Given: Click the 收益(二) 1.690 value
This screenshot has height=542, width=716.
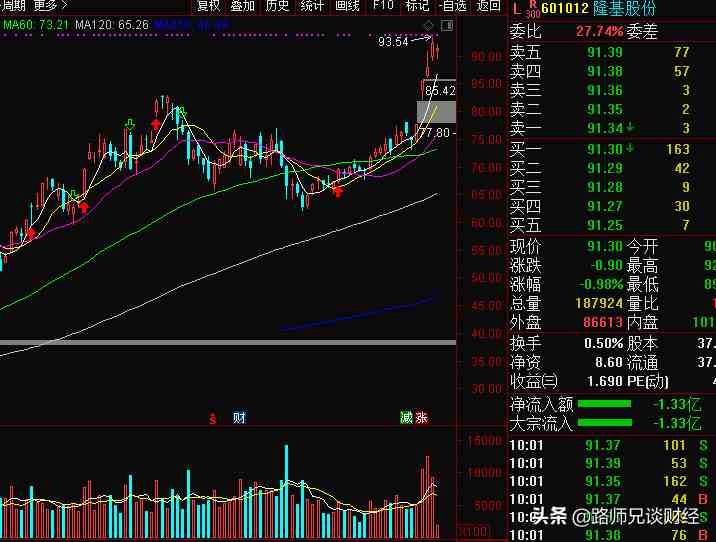Looking at the screenshot, I should [x=605, y=381].
